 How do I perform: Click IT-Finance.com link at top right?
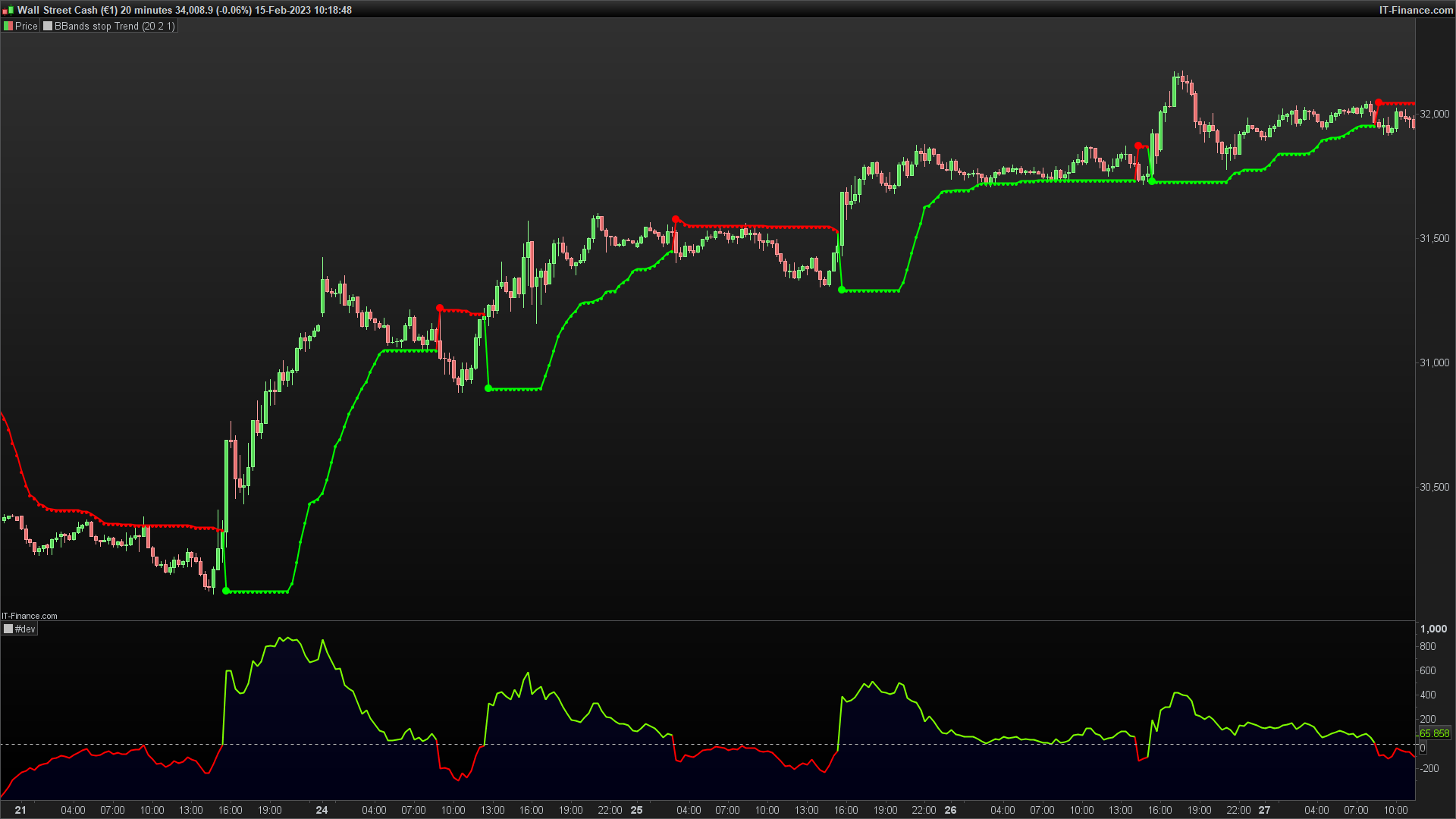pyautogui.click(x=1415, y=10)
